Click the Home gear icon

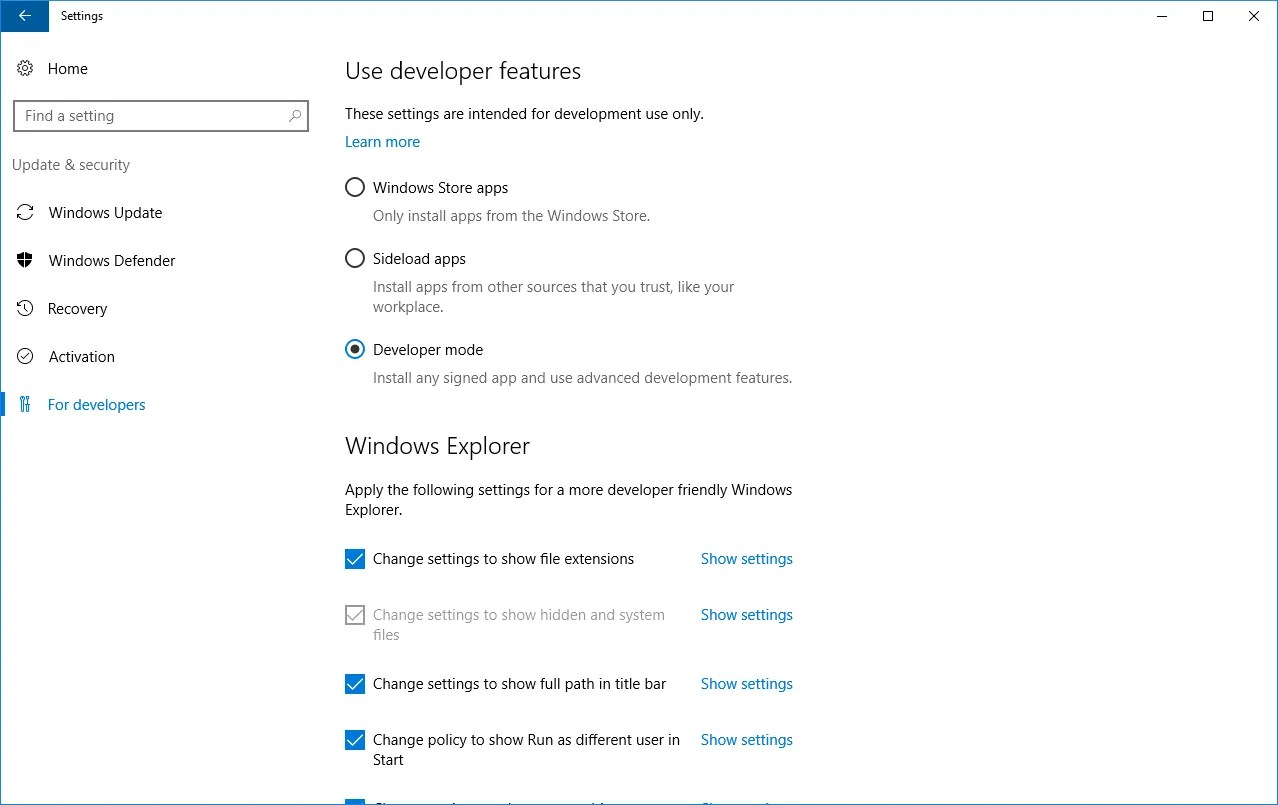click(25, 69)
